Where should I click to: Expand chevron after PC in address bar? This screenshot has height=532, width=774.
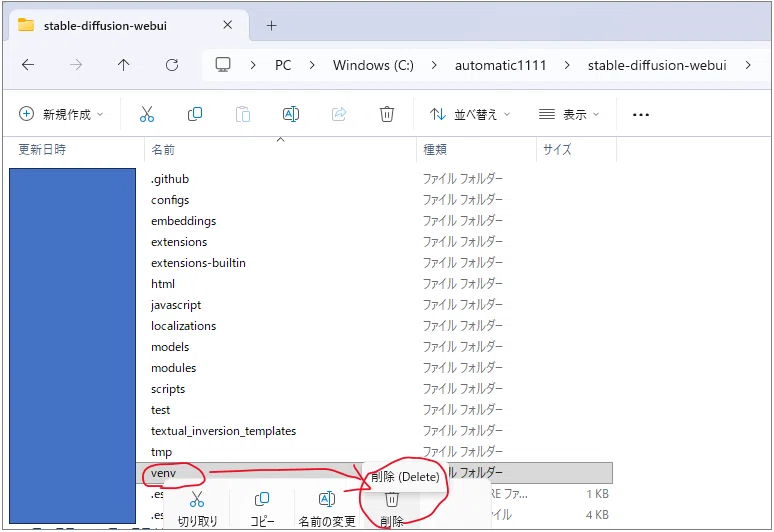[x=312, y=65]
